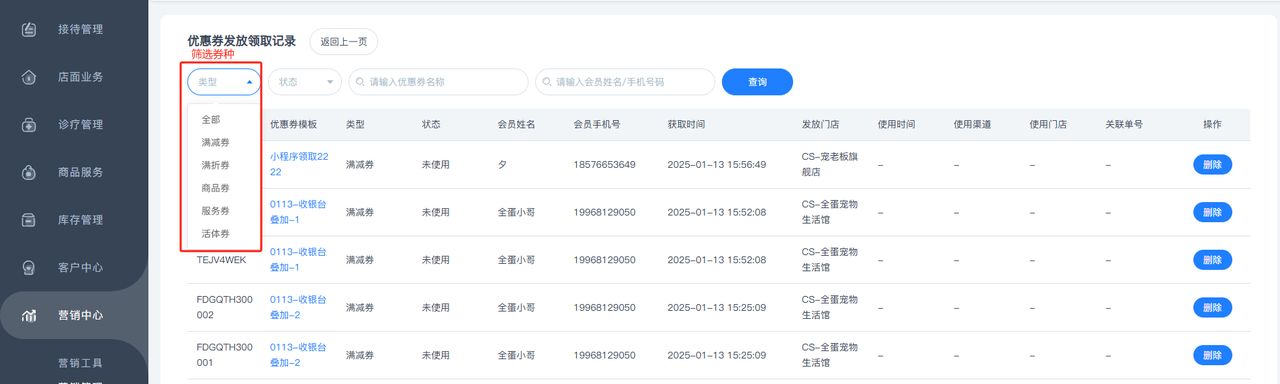Viewport: 1280px width, 384px height.
Task: Click the 返回上一页 button
Action: [343, 42]
